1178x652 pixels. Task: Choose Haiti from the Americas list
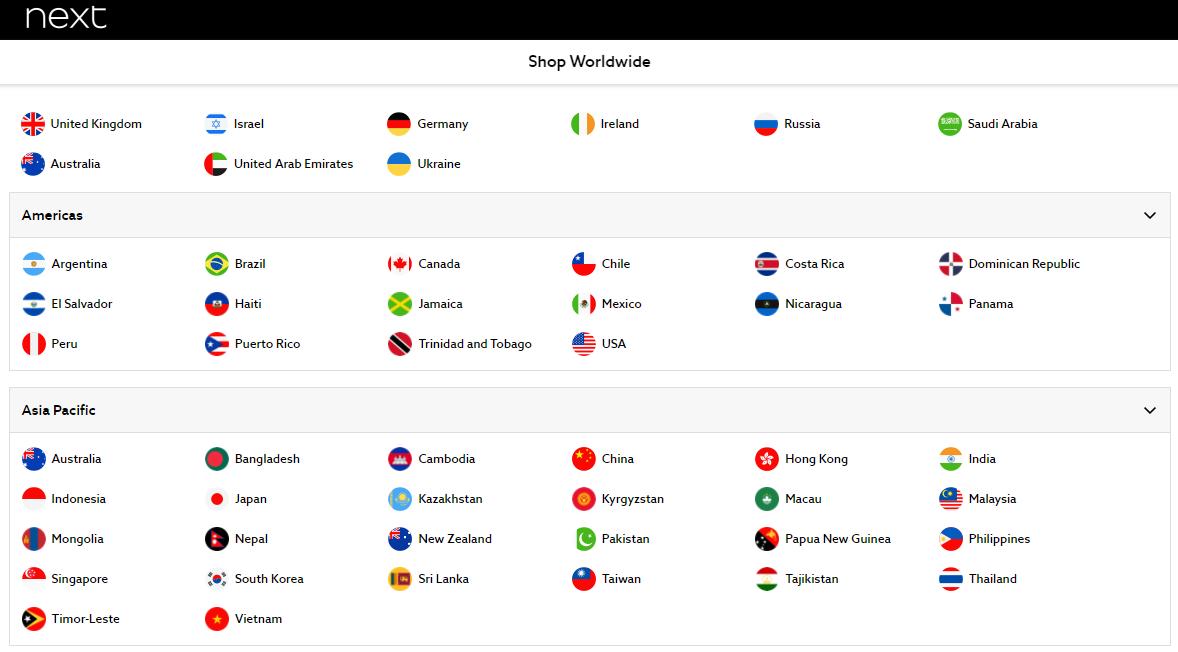coord(234,303)
